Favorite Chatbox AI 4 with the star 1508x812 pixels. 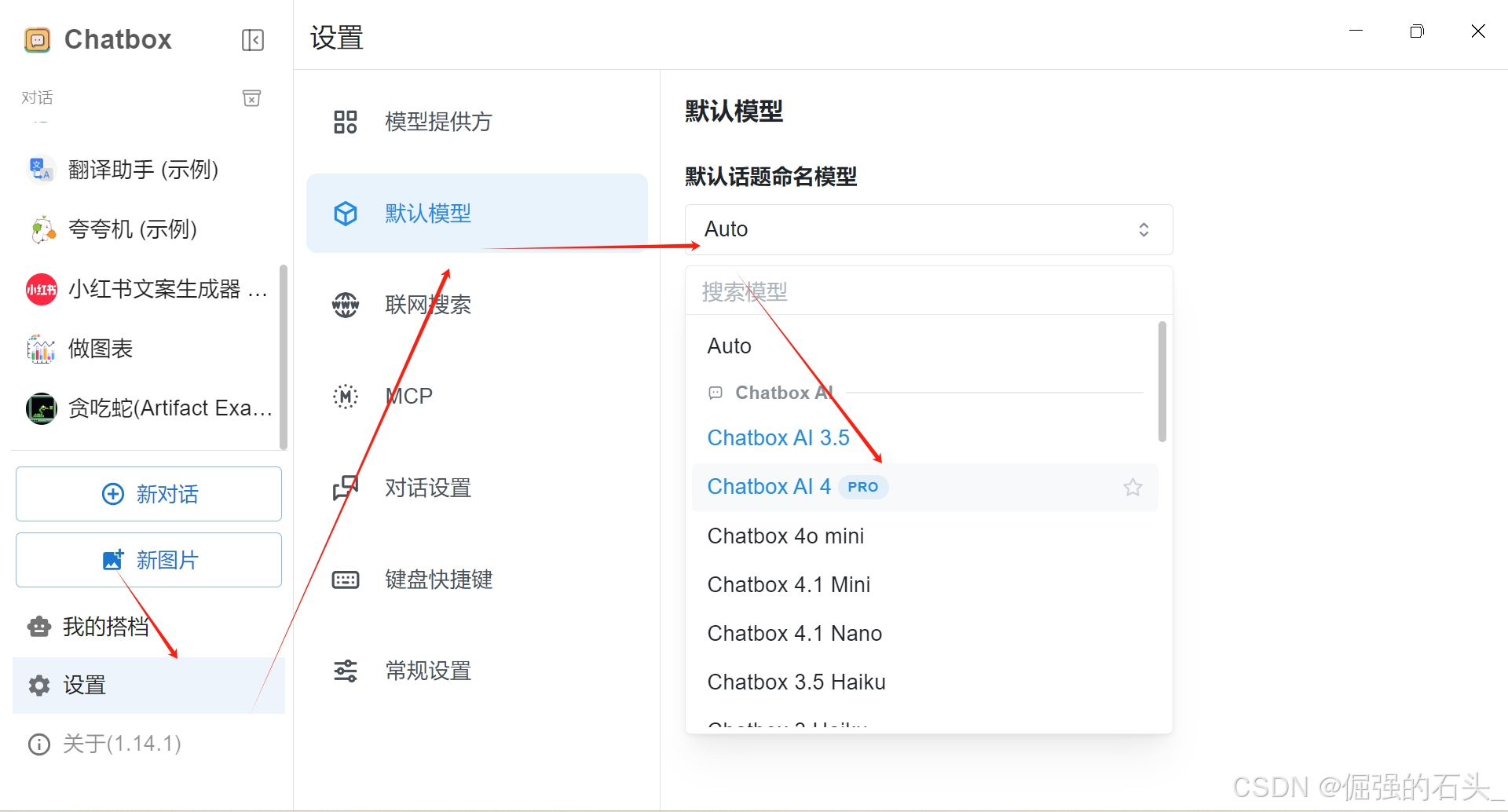[1133, 487]
